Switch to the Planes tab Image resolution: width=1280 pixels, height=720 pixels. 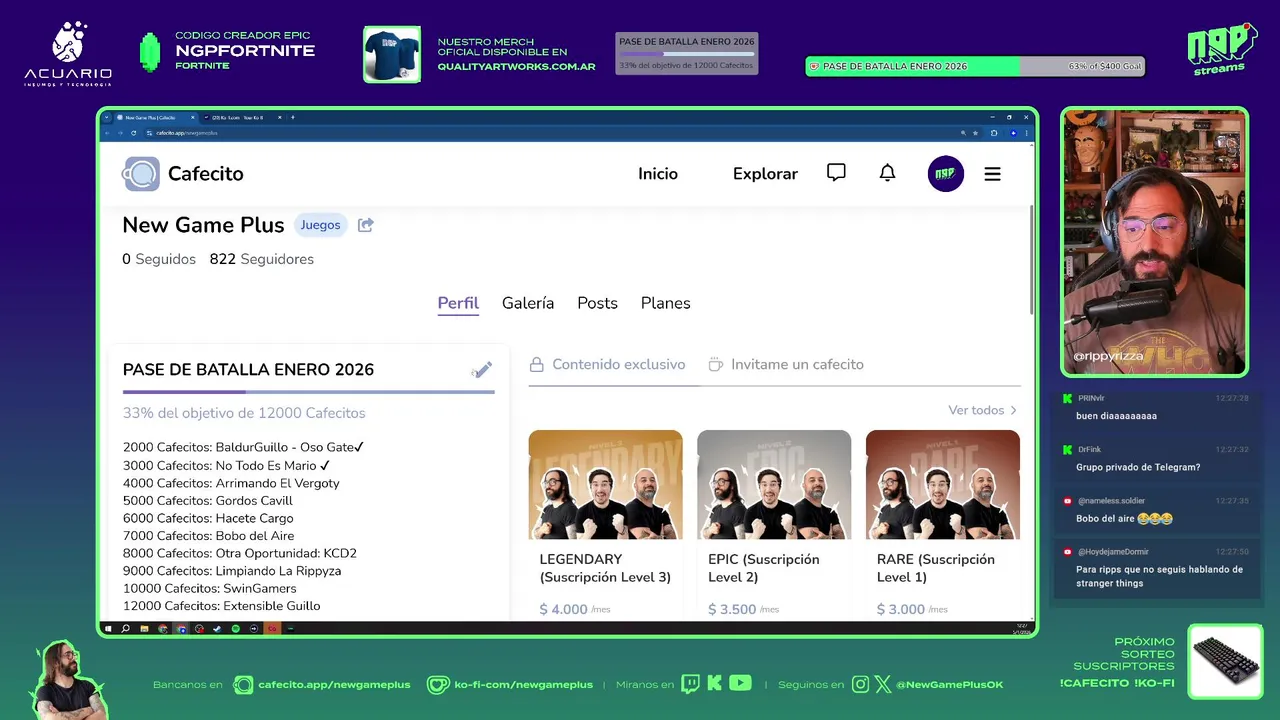tap(665, 303)
